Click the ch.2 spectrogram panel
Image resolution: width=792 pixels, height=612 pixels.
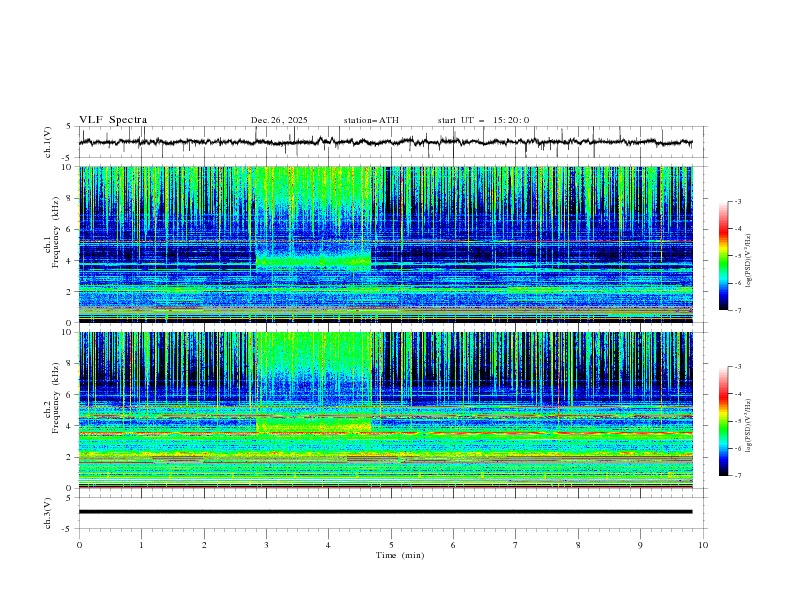(x=385, y=410)
